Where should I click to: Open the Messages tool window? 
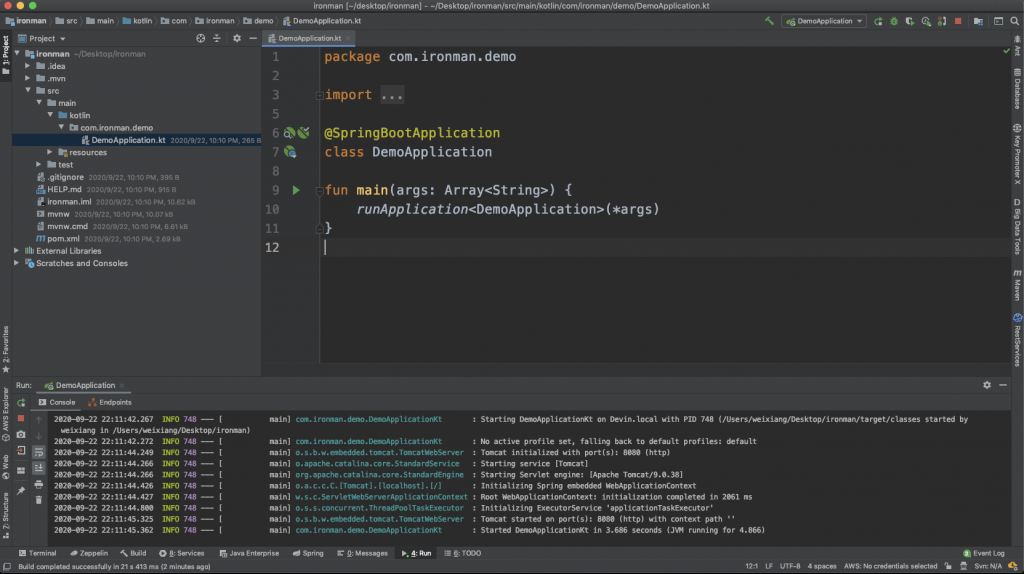[x=362, y=553]
